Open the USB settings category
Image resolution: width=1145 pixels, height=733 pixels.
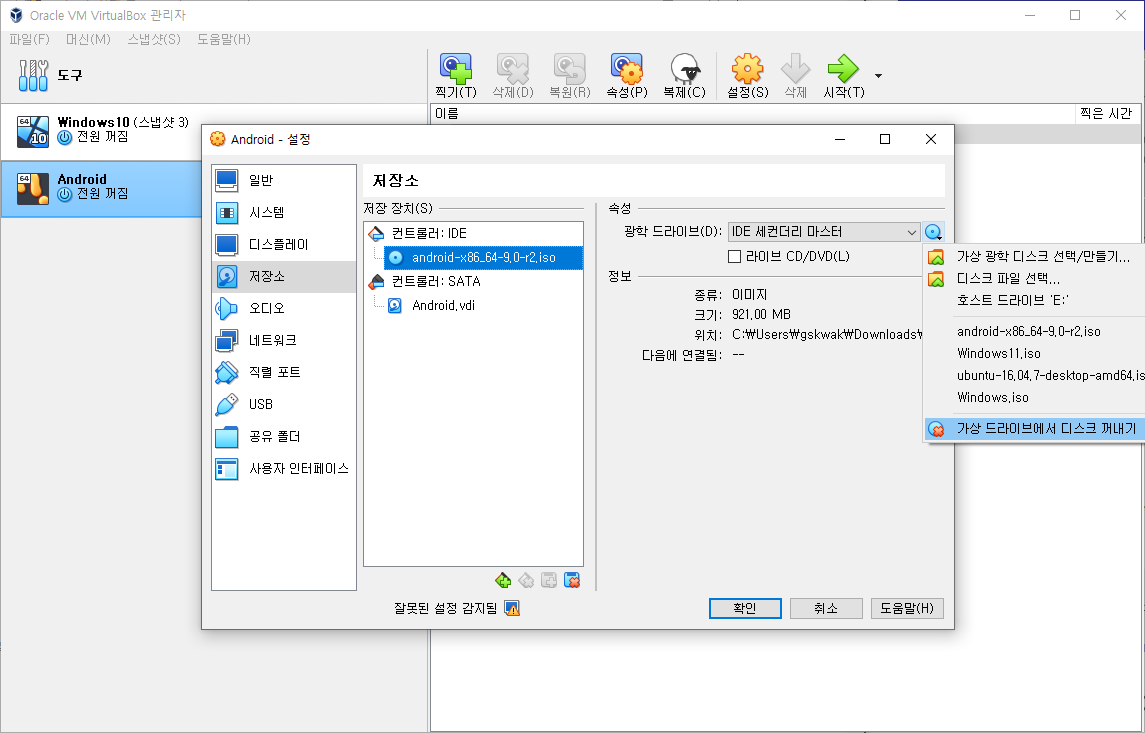[x=283, y=404]
